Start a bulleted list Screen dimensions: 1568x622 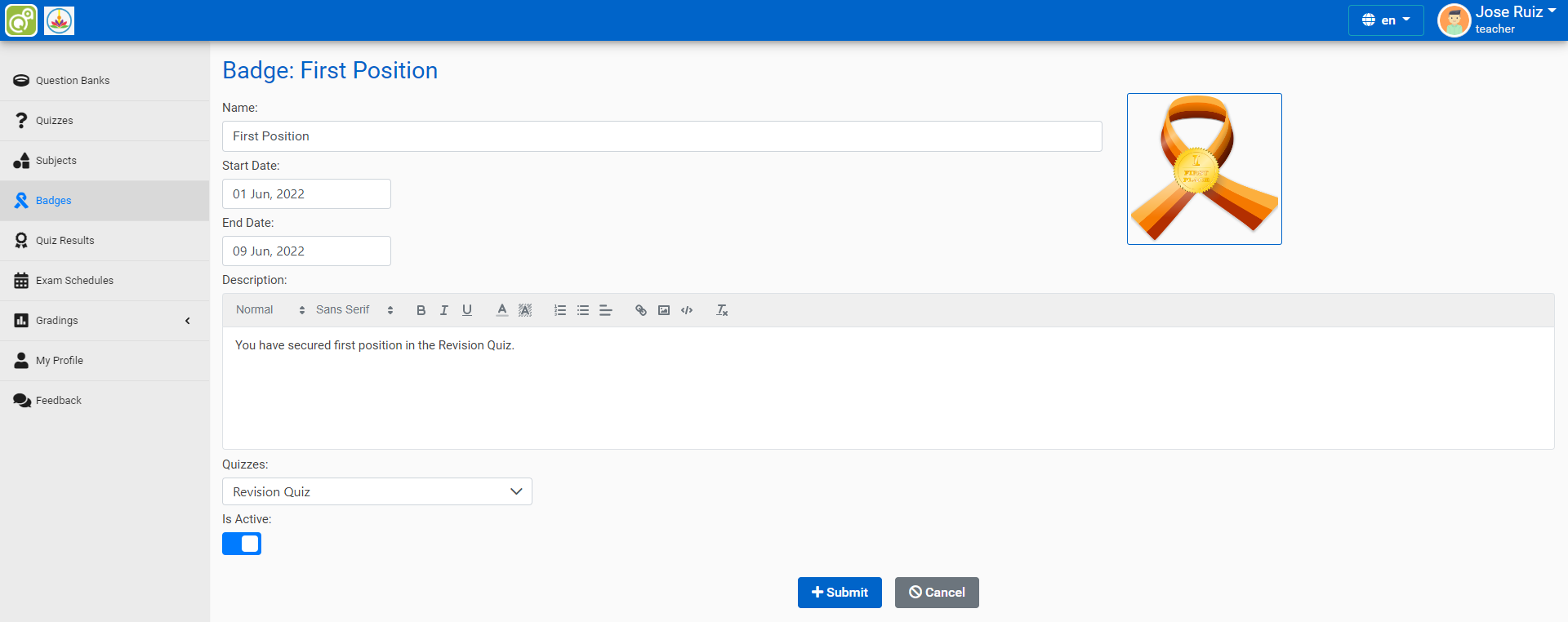coord(582,310)
